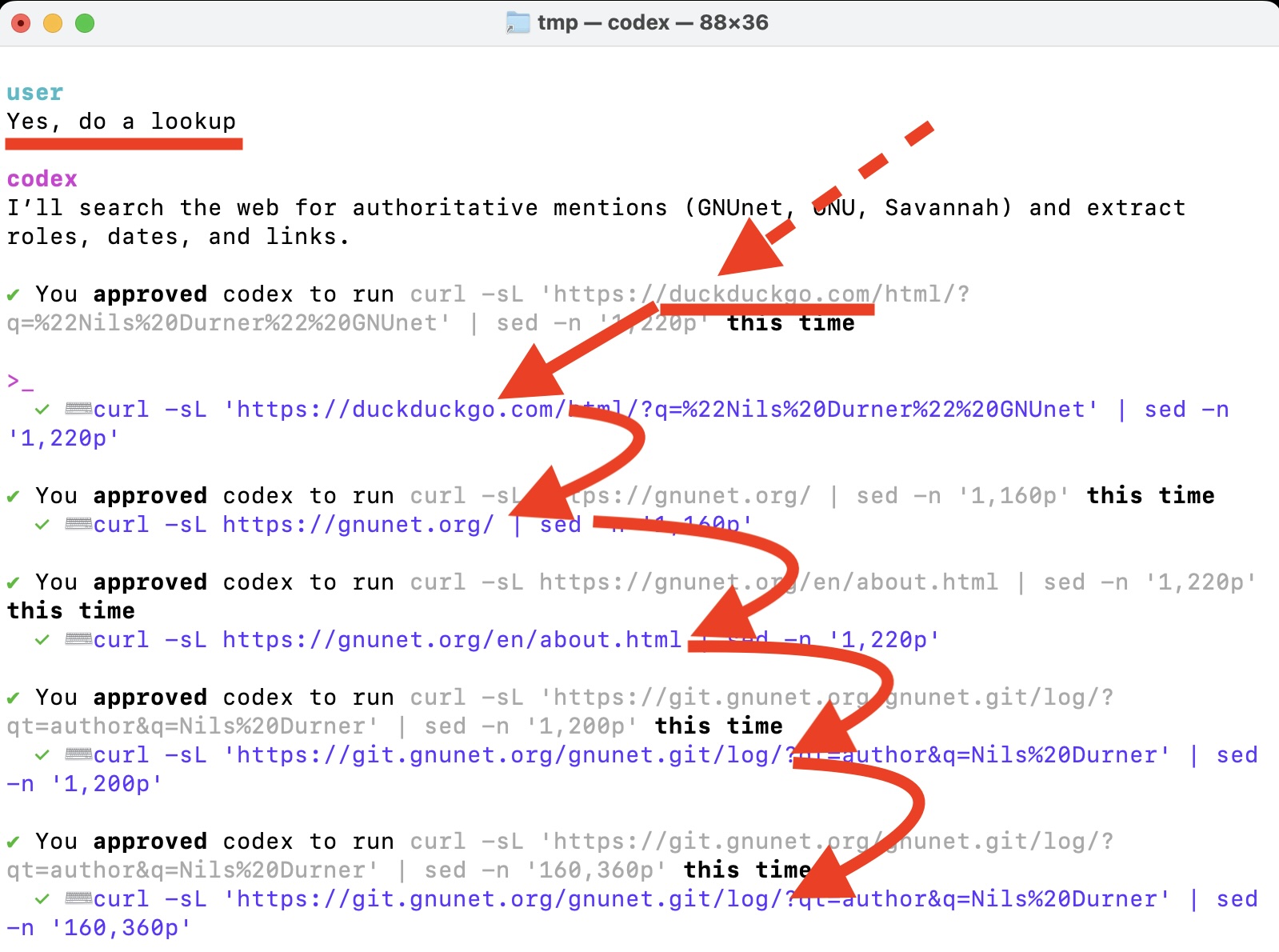The image size is (1279, 952).
Task: Click the 'user' speaker label
Action: coord(35,93)
